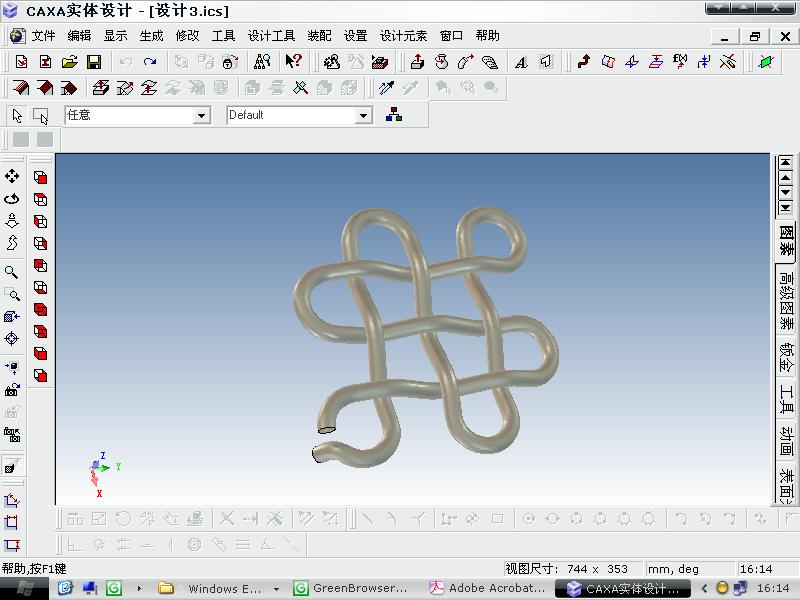Viewport: 800px width, 600px height.
Task: Select the Extrude feature tool icon
Action: coord(417,62)
